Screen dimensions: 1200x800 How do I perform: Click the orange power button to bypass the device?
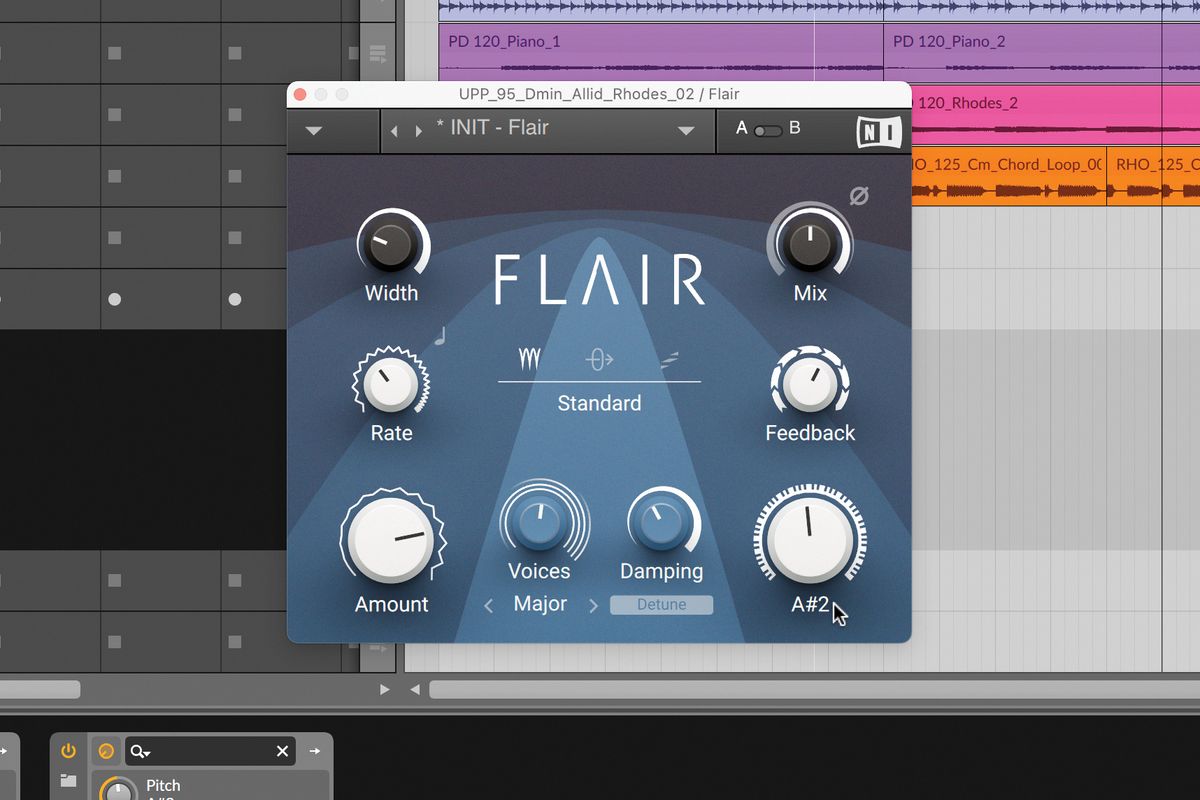[x=68, y=750]
